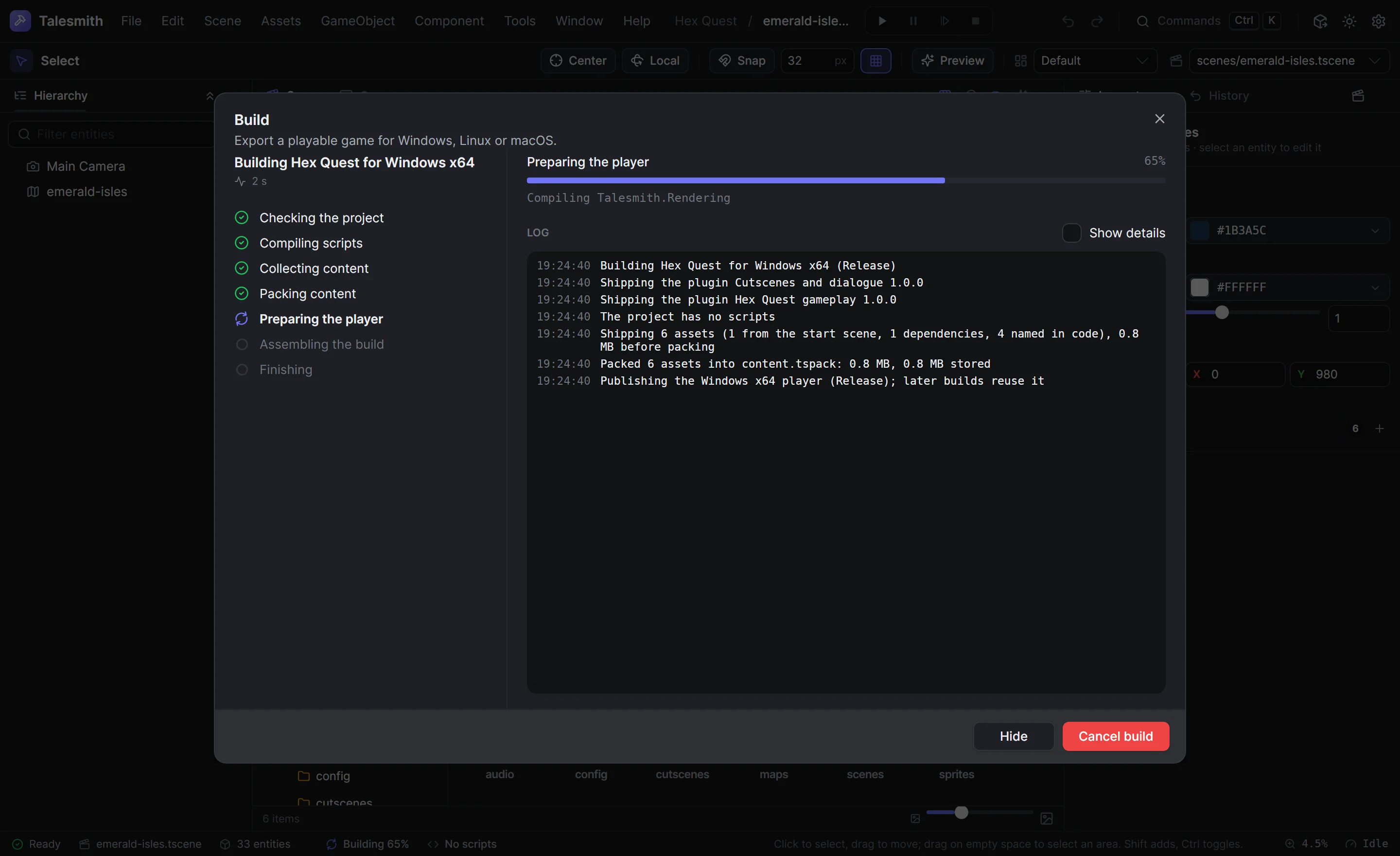Switch to the History tab
The image size is (1400, 856).
pos(1220,95)
